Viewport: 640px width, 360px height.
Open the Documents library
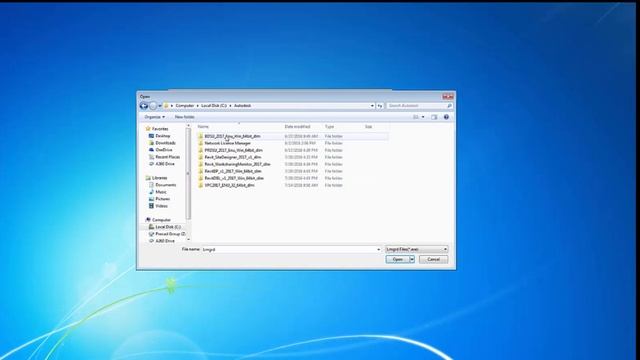(166, 185)
